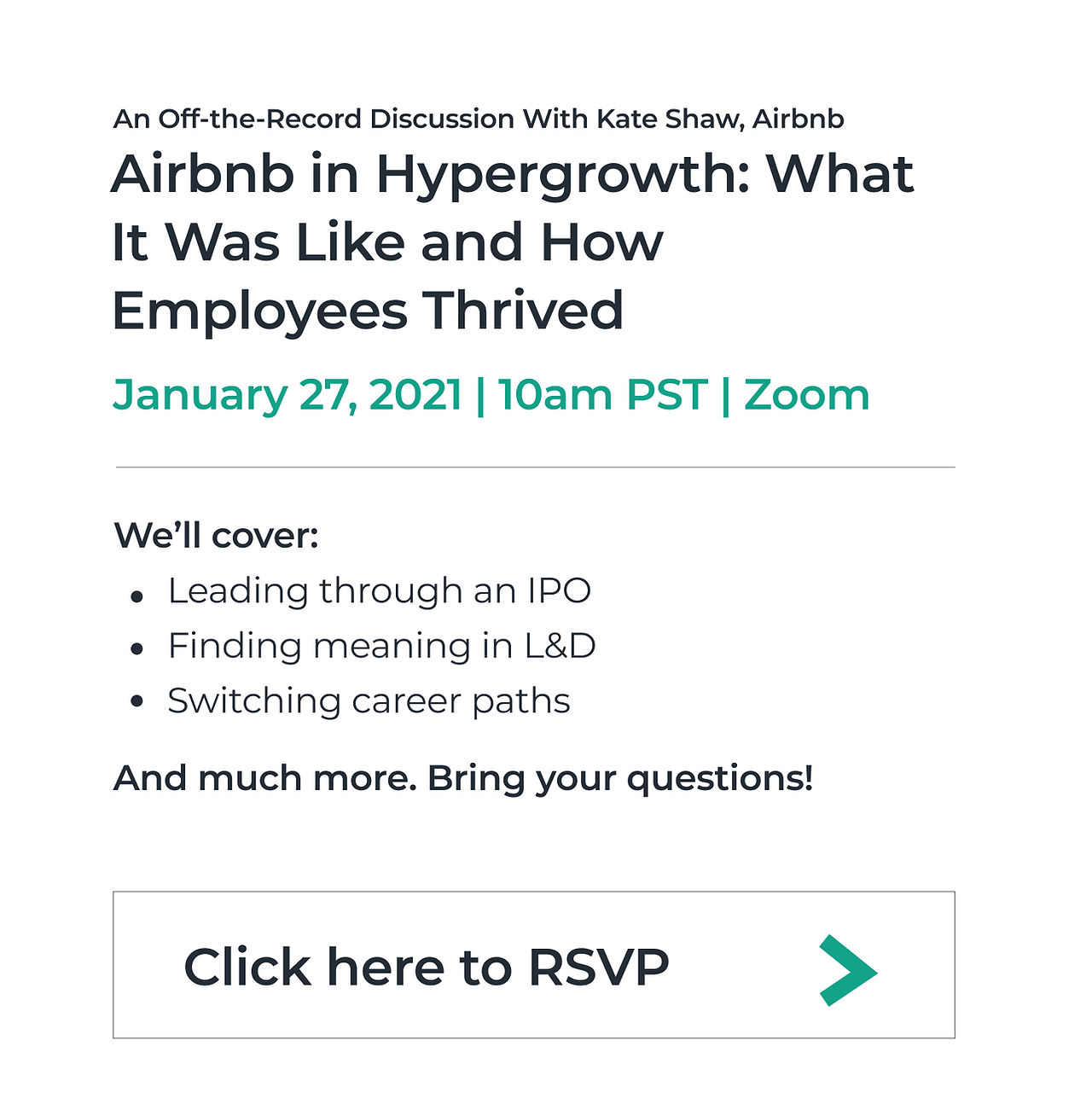The height and width of the screenshot is (1116, 1092).
Task: Click 'And much more. Bring your questions!' text
Action: pos(463,778)
